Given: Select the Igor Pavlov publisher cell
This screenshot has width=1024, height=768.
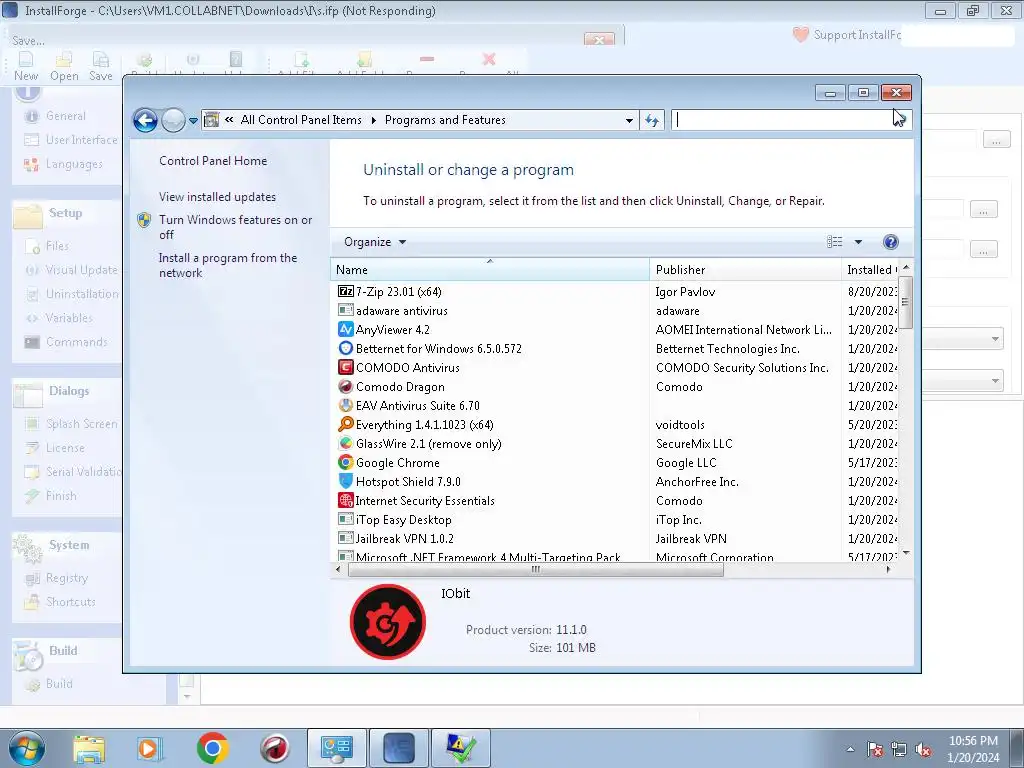Looking at the screenshot, I should [x=685, y=291].
